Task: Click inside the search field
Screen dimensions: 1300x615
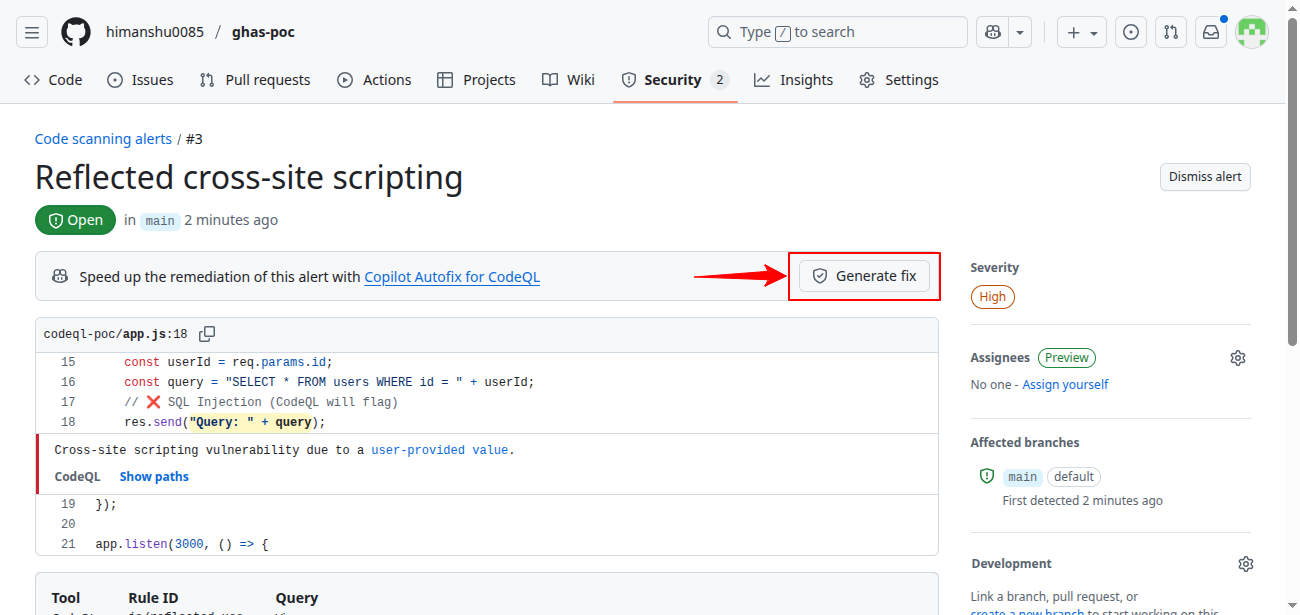Action: pos(838,31)
